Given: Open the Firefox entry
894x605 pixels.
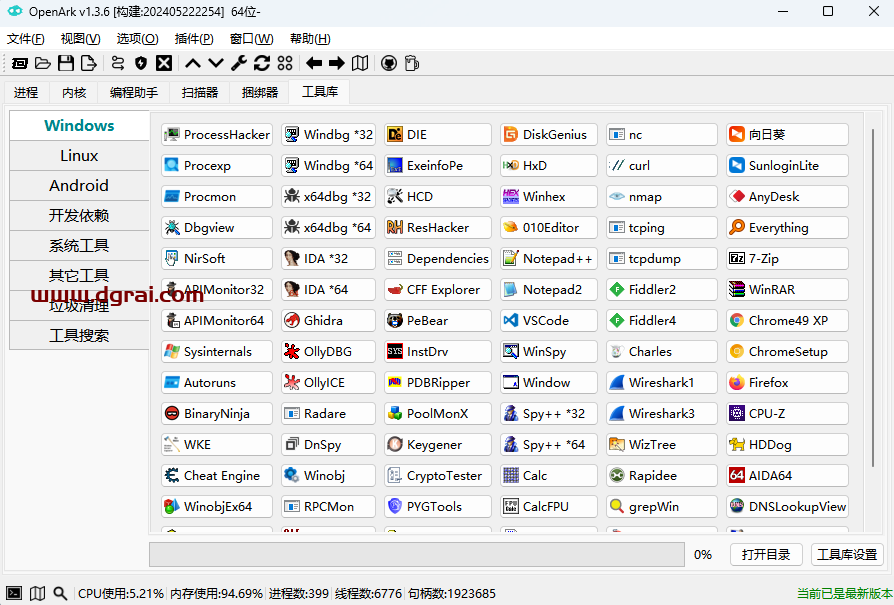Looking at the screenshot, I should coord(787,383).
